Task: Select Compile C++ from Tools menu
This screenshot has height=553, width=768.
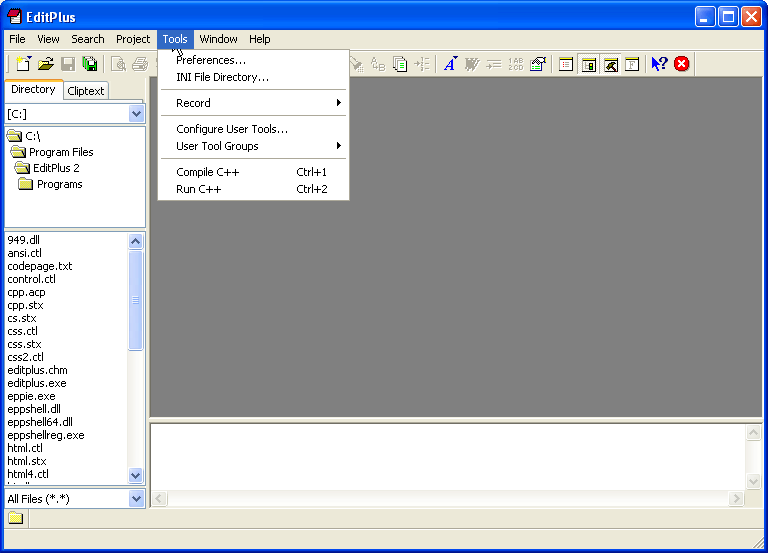Action: pyautogui.click(x=253, y=172)
